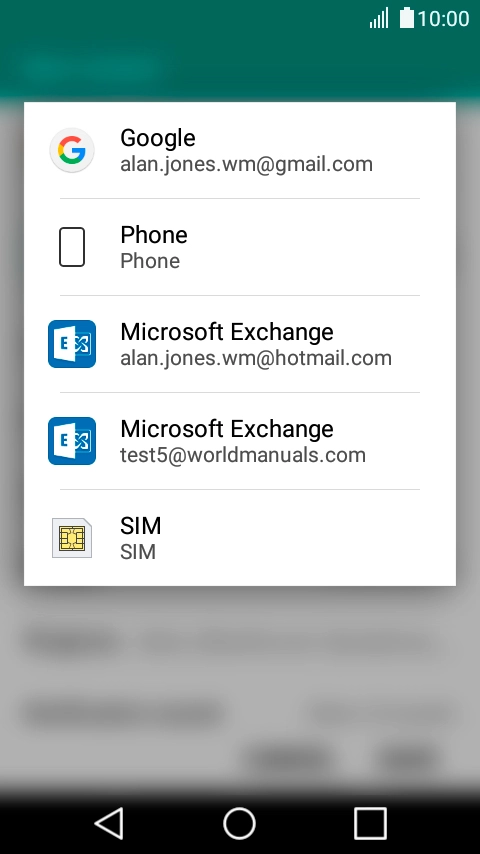
Task: Choose the SIM option
Action: pyautogui.click(x=240, y=538)
